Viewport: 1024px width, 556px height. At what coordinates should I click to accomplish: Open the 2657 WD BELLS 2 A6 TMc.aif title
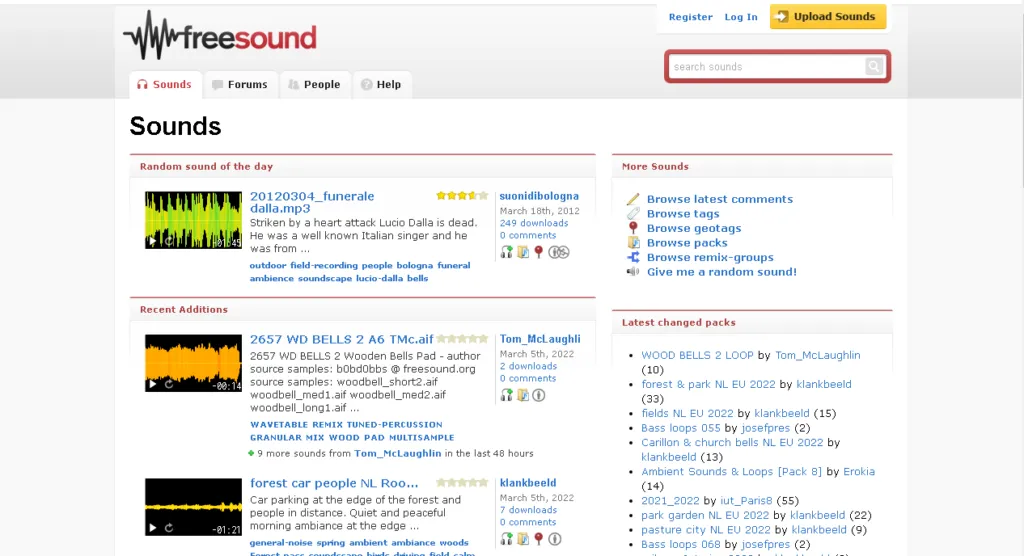[342, 339]
